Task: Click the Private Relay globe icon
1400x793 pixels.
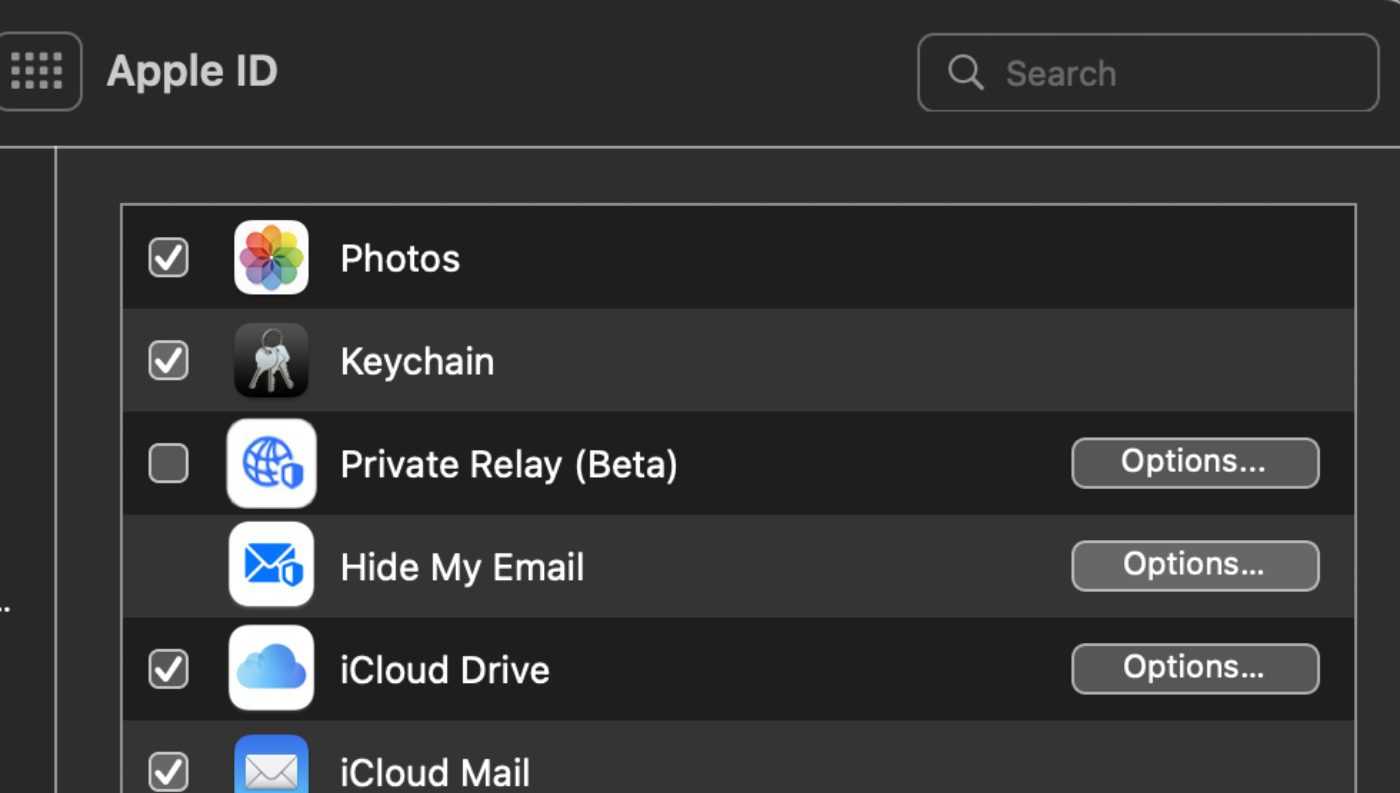Action: point(271,463)
